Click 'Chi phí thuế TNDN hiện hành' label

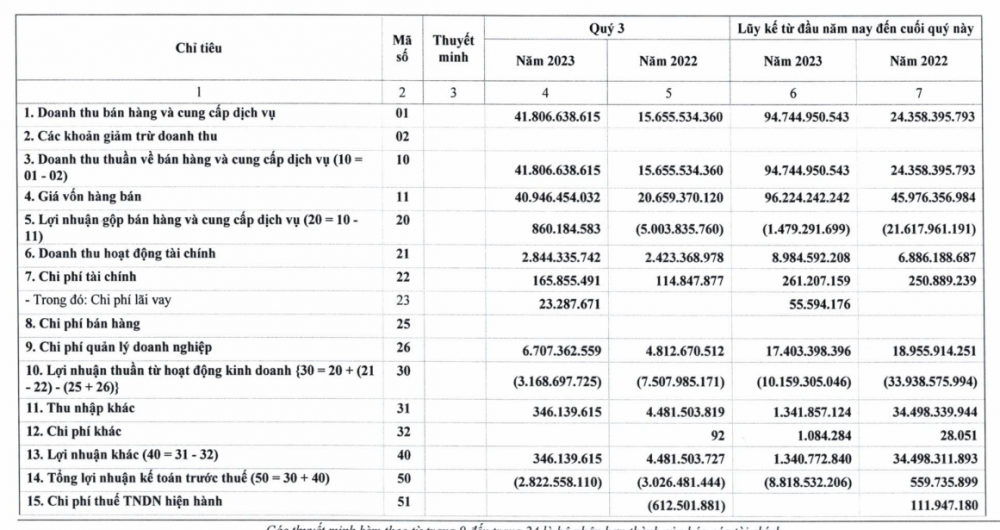coord(123,500)
